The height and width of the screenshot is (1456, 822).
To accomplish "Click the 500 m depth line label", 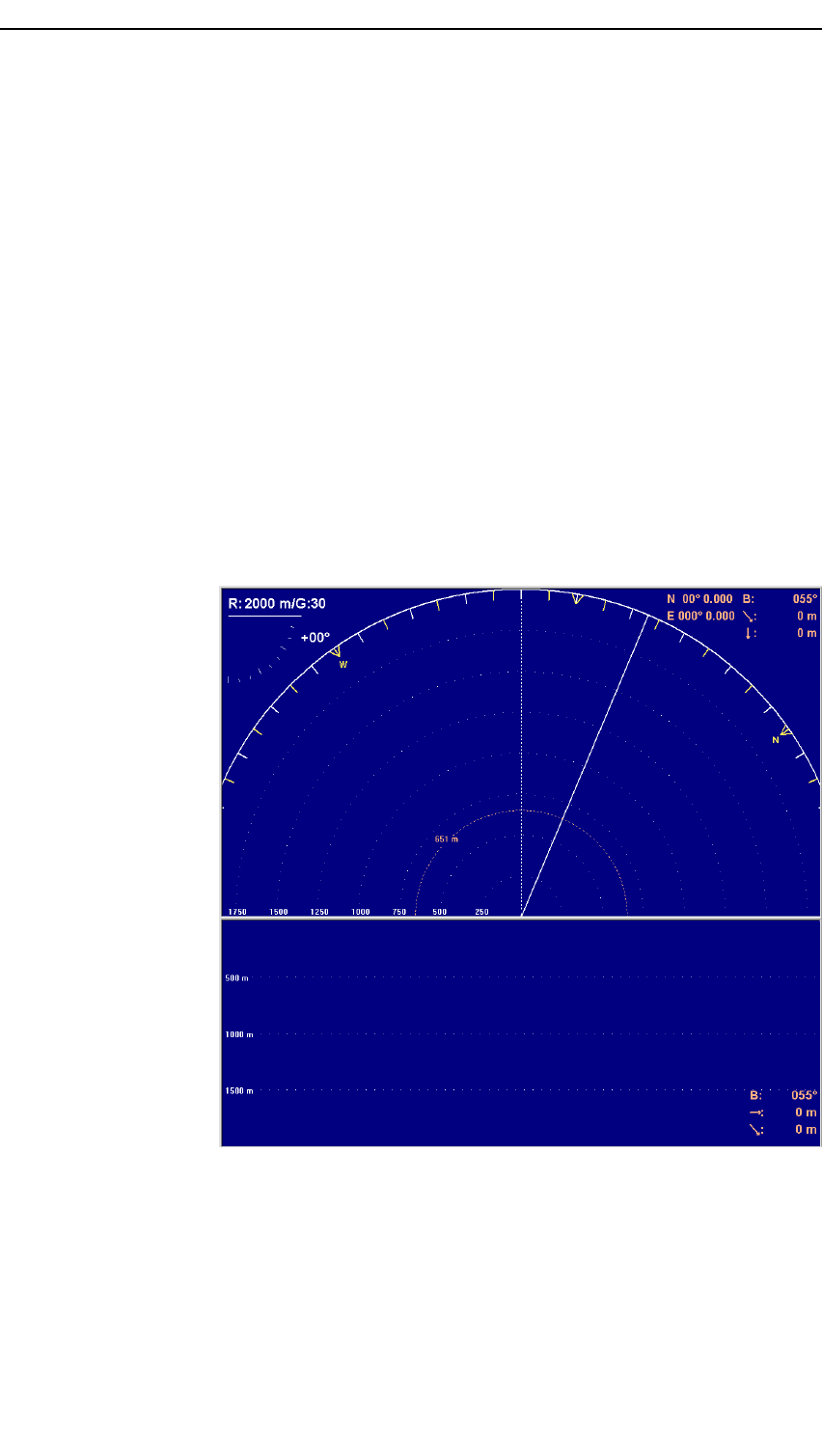I will coord(236,978).
